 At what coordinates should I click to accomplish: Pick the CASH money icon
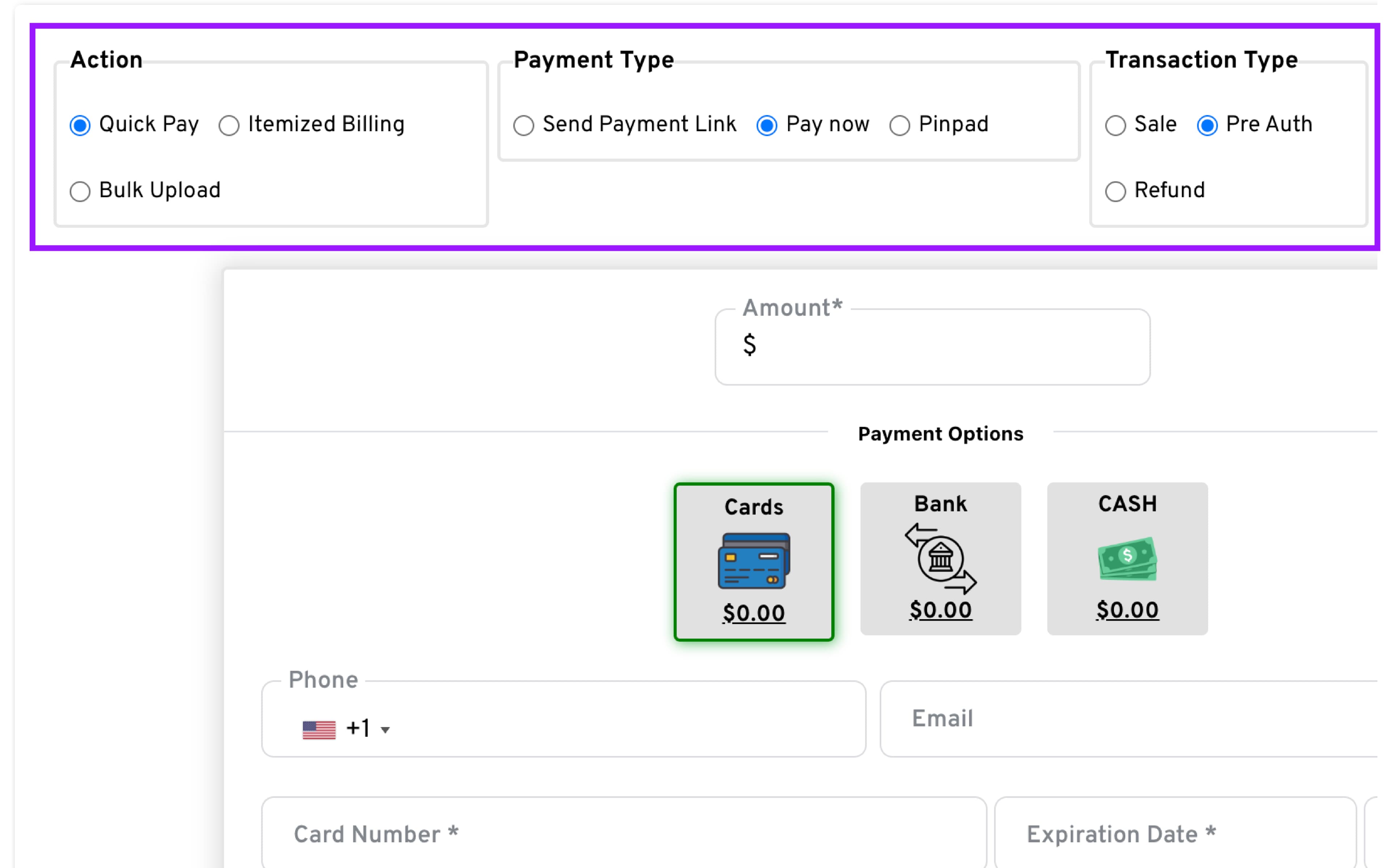[1127, 558]
